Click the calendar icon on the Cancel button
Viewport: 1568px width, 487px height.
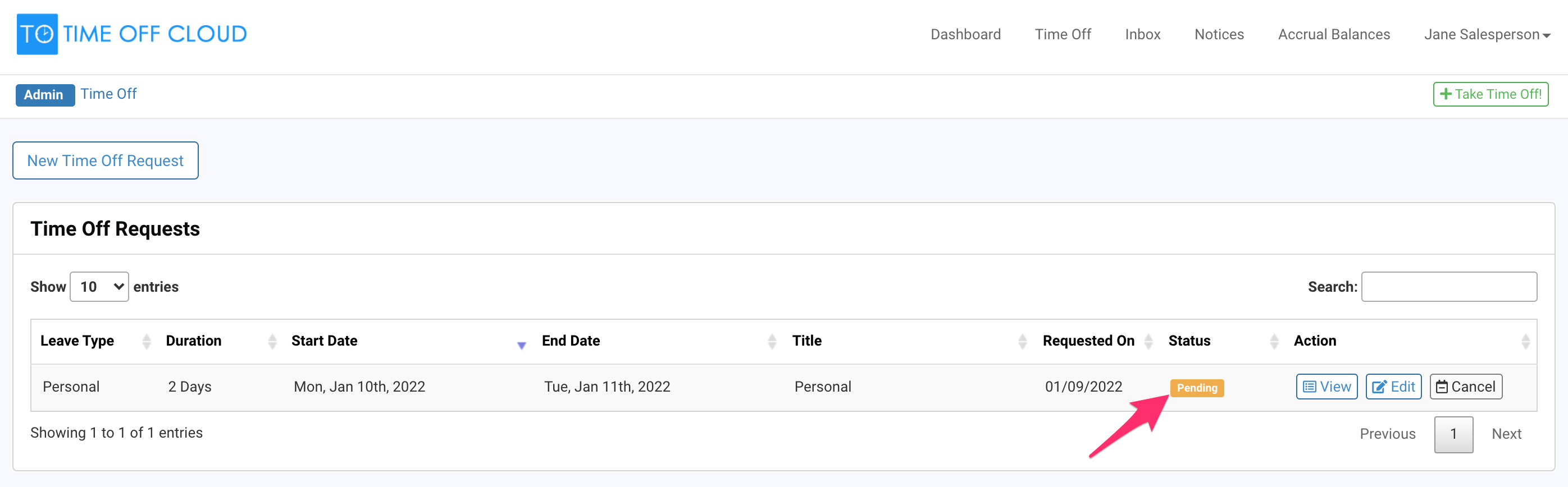[1442, 386]
